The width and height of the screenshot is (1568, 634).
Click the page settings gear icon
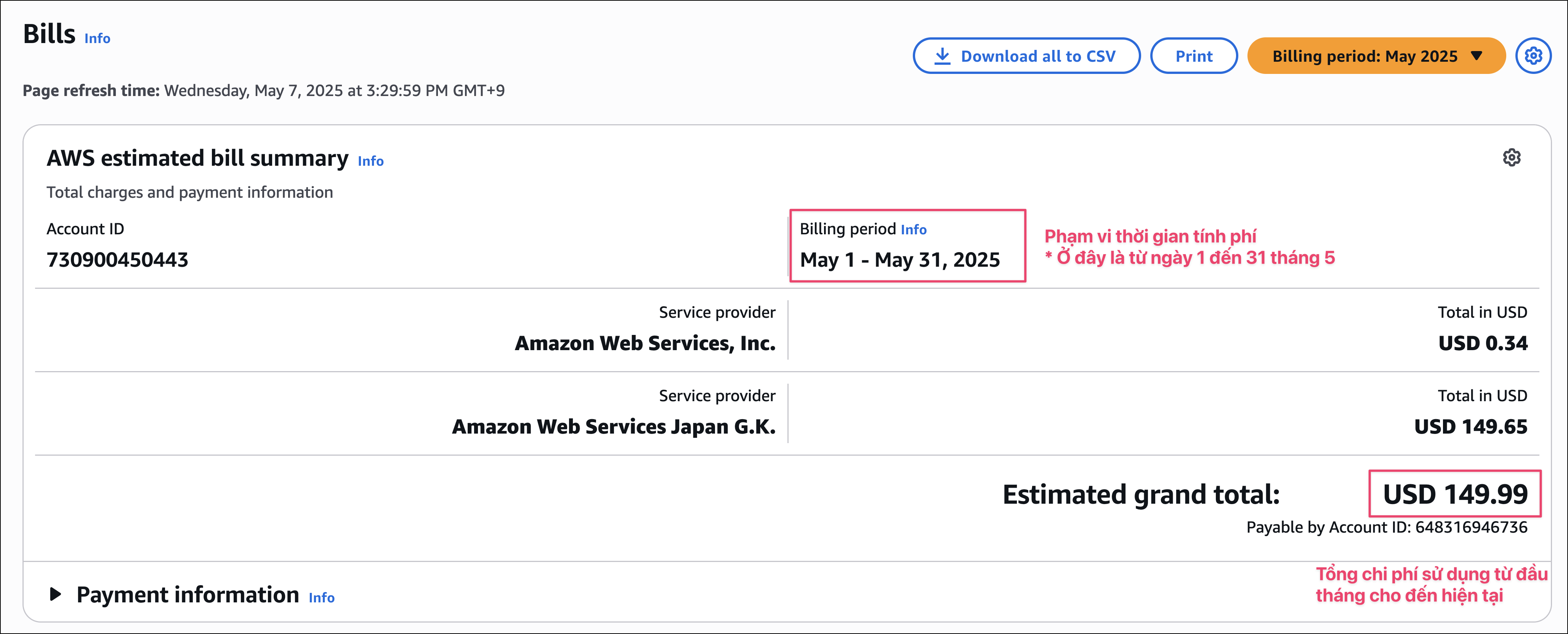1533,56
